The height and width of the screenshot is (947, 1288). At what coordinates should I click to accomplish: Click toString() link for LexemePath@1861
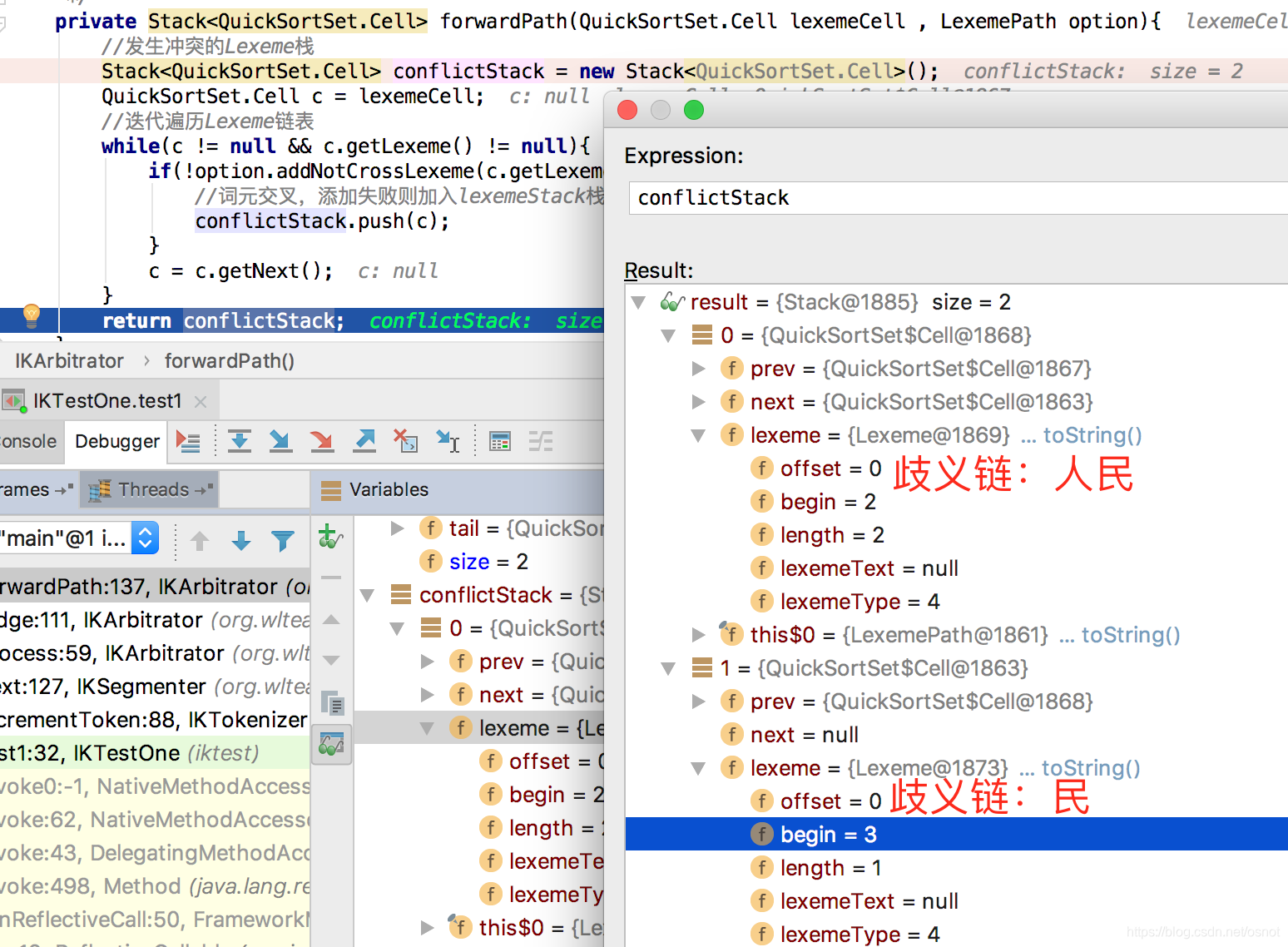pyautogui.click(x=1131, y=635)
